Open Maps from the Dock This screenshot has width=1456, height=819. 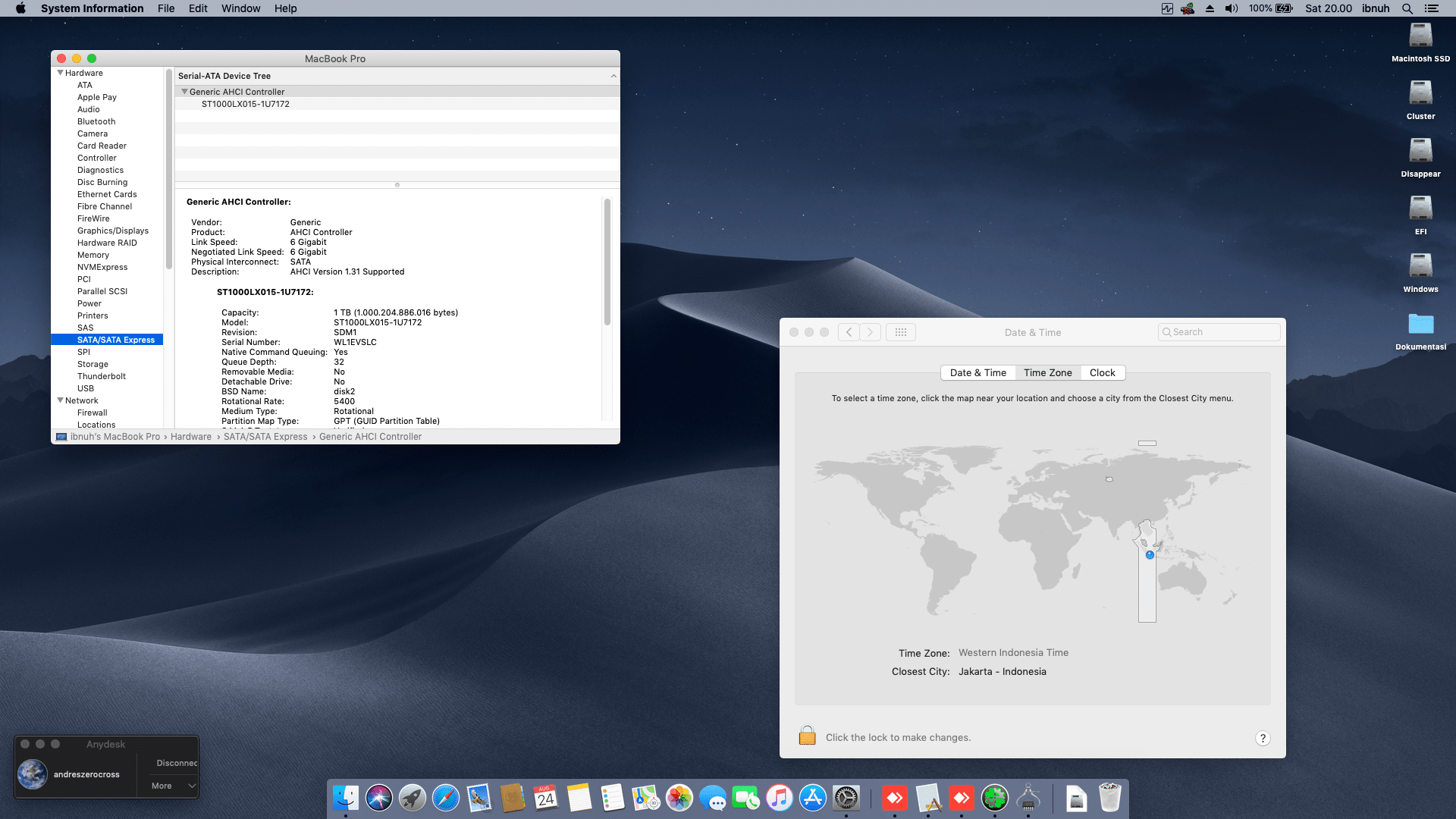coord(646,798)
